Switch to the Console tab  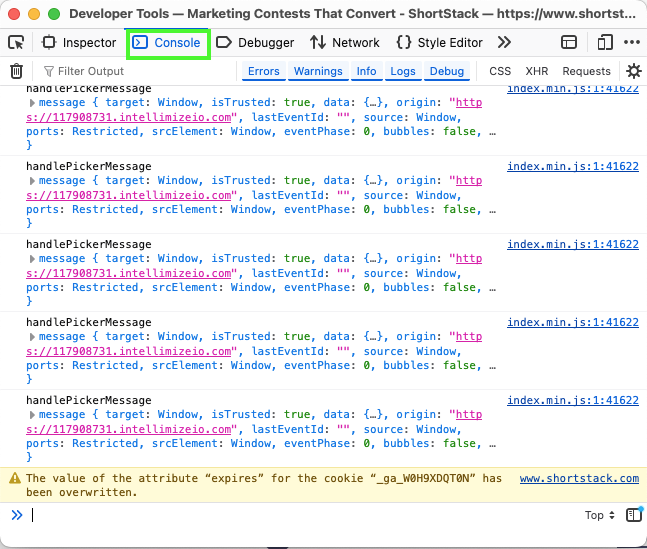coord(167,43)
